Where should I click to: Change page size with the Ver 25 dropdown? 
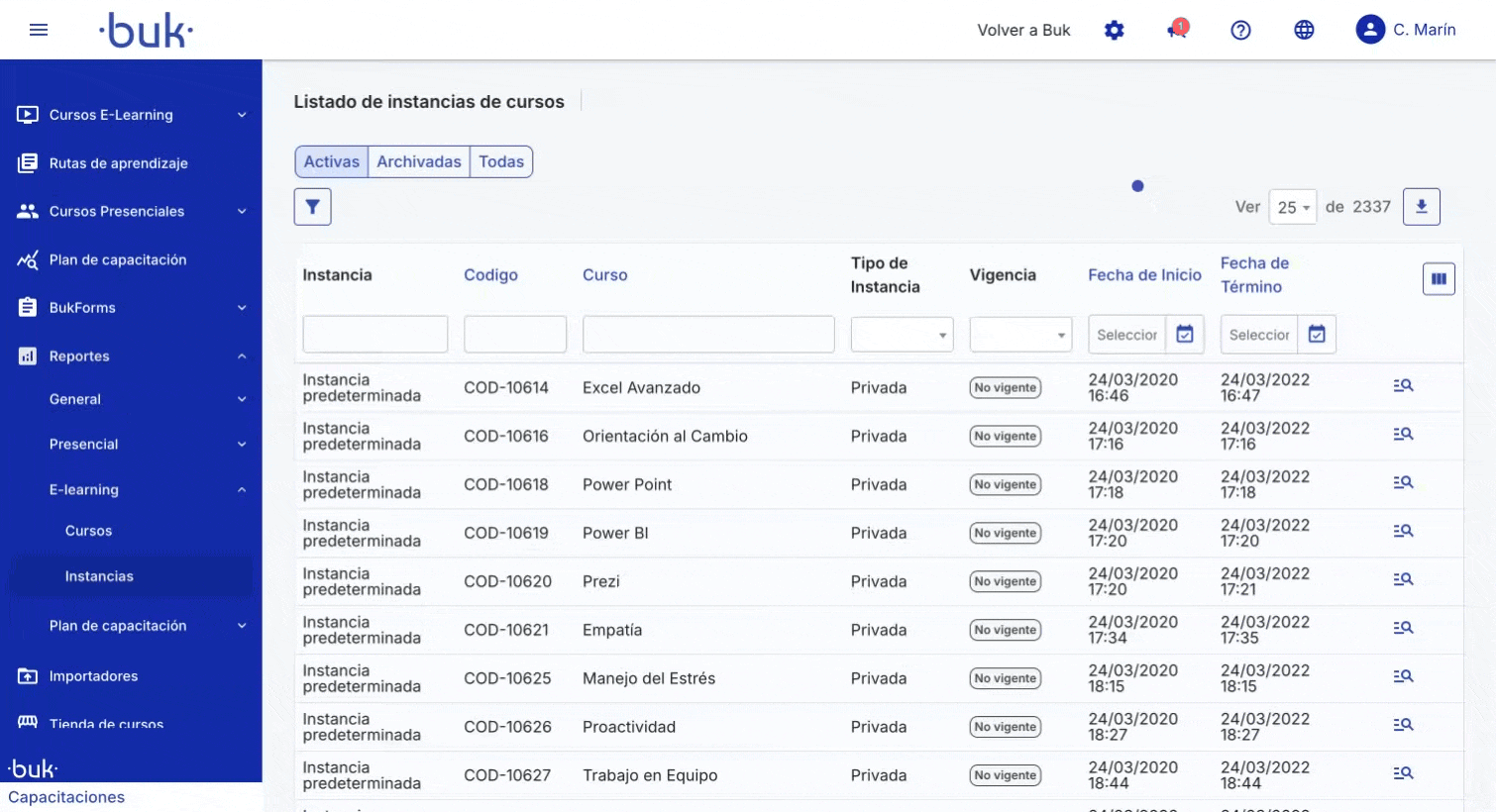[1293, 206]
